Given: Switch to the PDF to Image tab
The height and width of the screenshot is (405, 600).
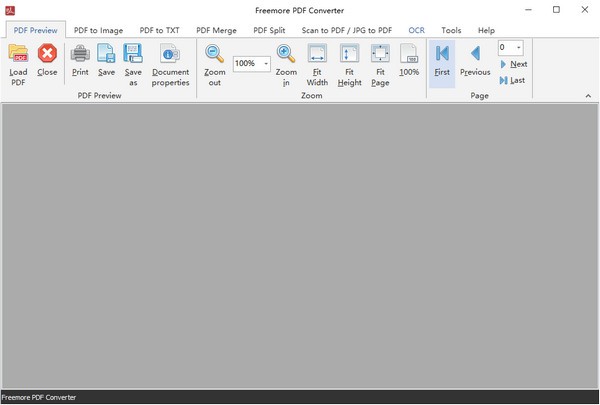Looking at the screenshot, I should [98, 30].
